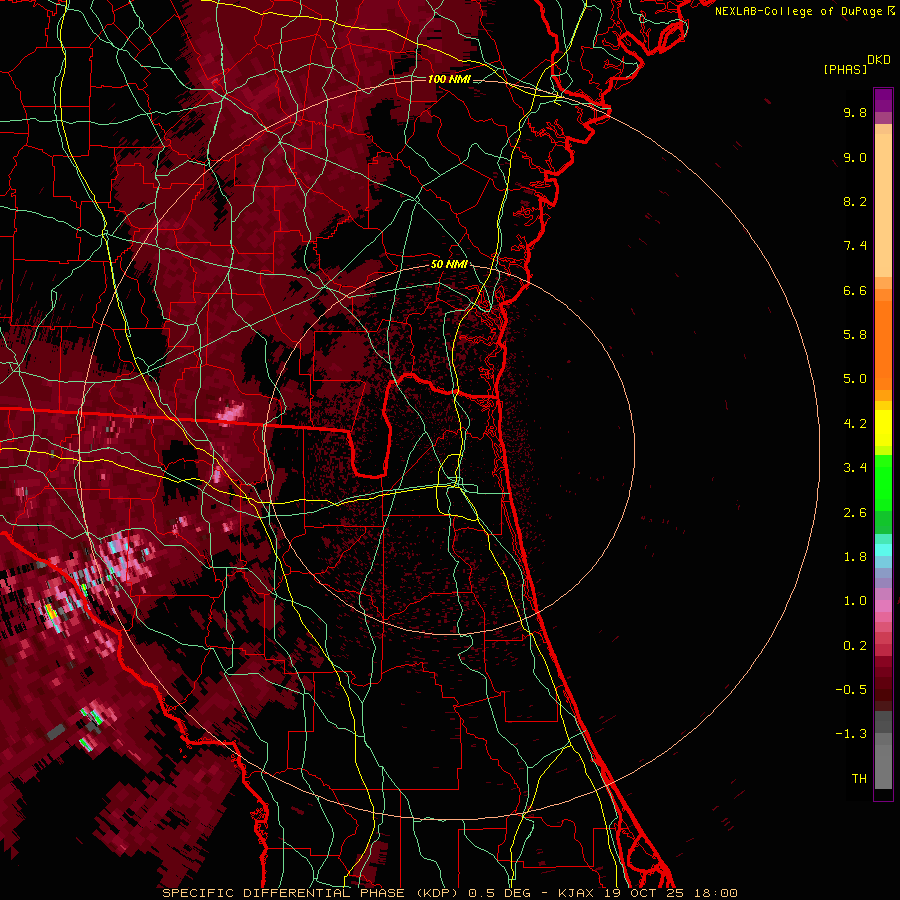Select the 5.8 scale value

tap(855, 335)
